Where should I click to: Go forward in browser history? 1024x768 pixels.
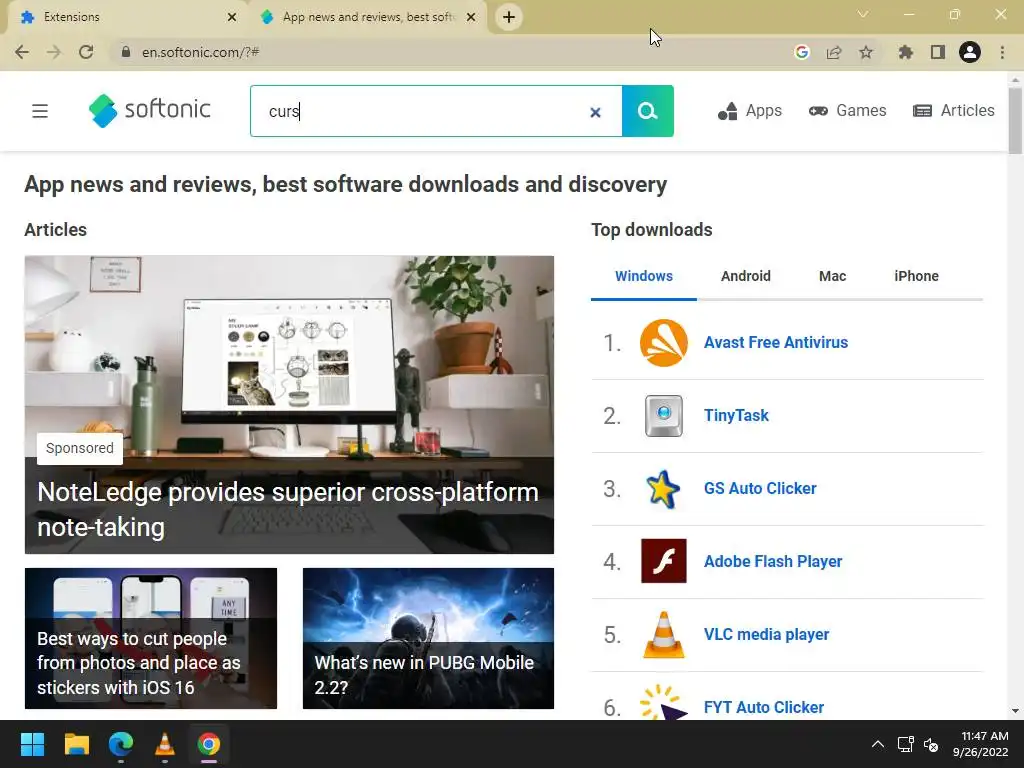pos(54,52)
